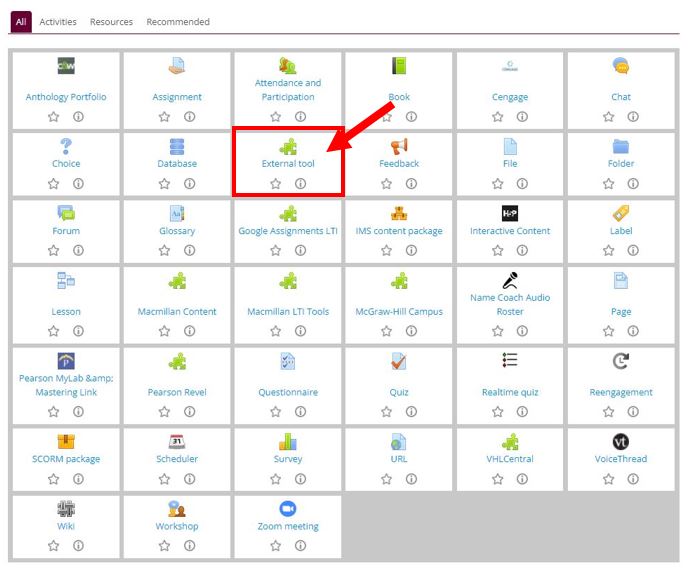Open the Macmillan LTI Tools link

(288, 312)
